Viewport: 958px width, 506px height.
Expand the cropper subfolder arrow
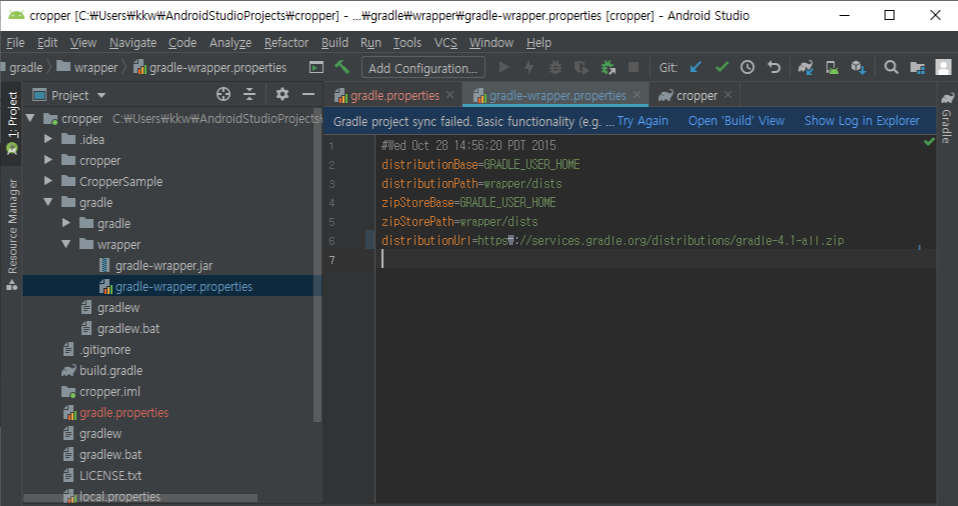[x=48, y=160]
